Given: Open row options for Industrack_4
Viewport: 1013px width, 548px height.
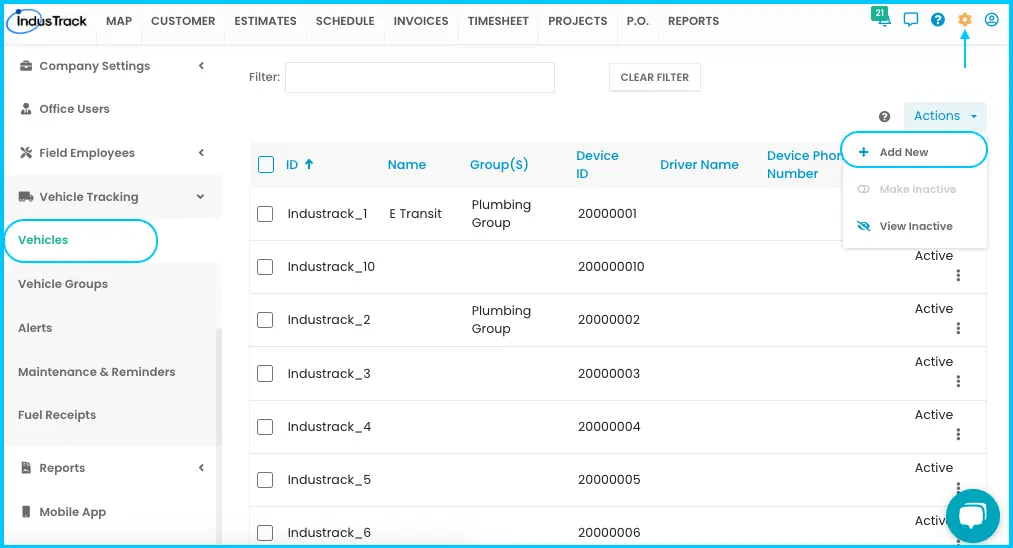Looking at the screenshot, I should point(958,434).
